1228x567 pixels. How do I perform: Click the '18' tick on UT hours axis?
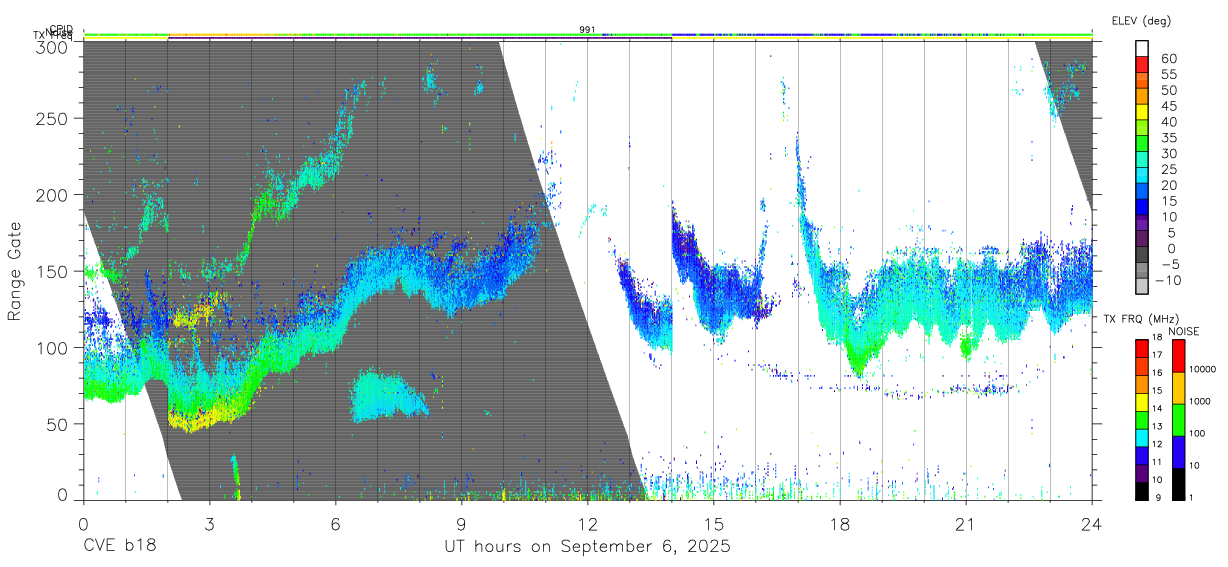[x=839, y=523]
